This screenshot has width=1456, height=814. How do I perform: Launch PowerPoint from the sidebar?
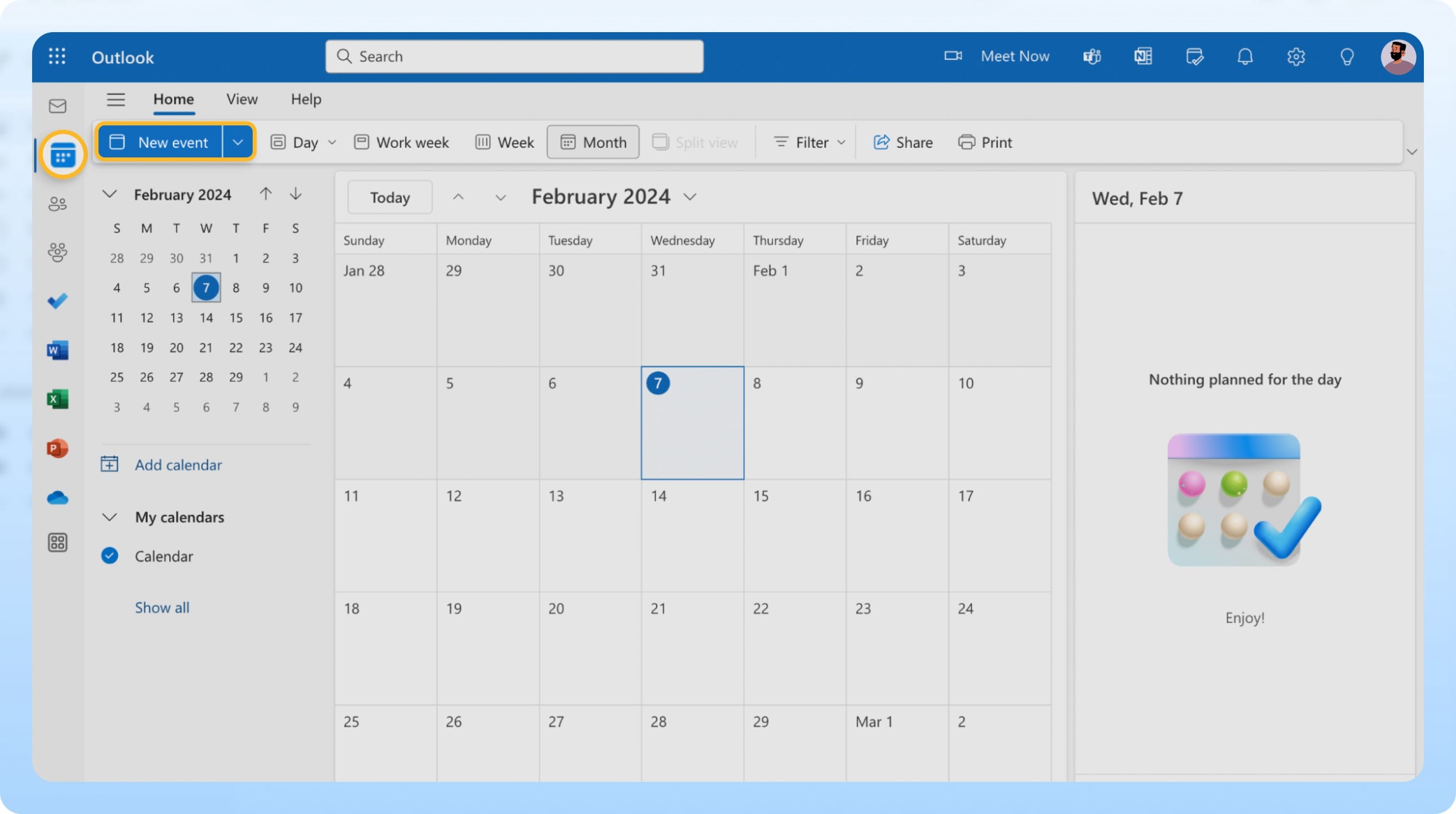[x=58, y=448]
